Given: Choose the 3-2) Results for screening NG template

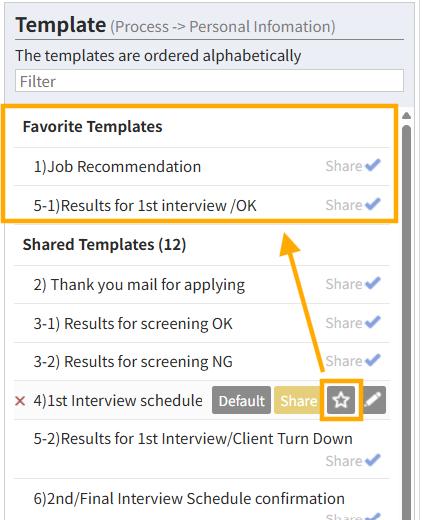Looking at the screenshot, I should click(x=133, y=362).
